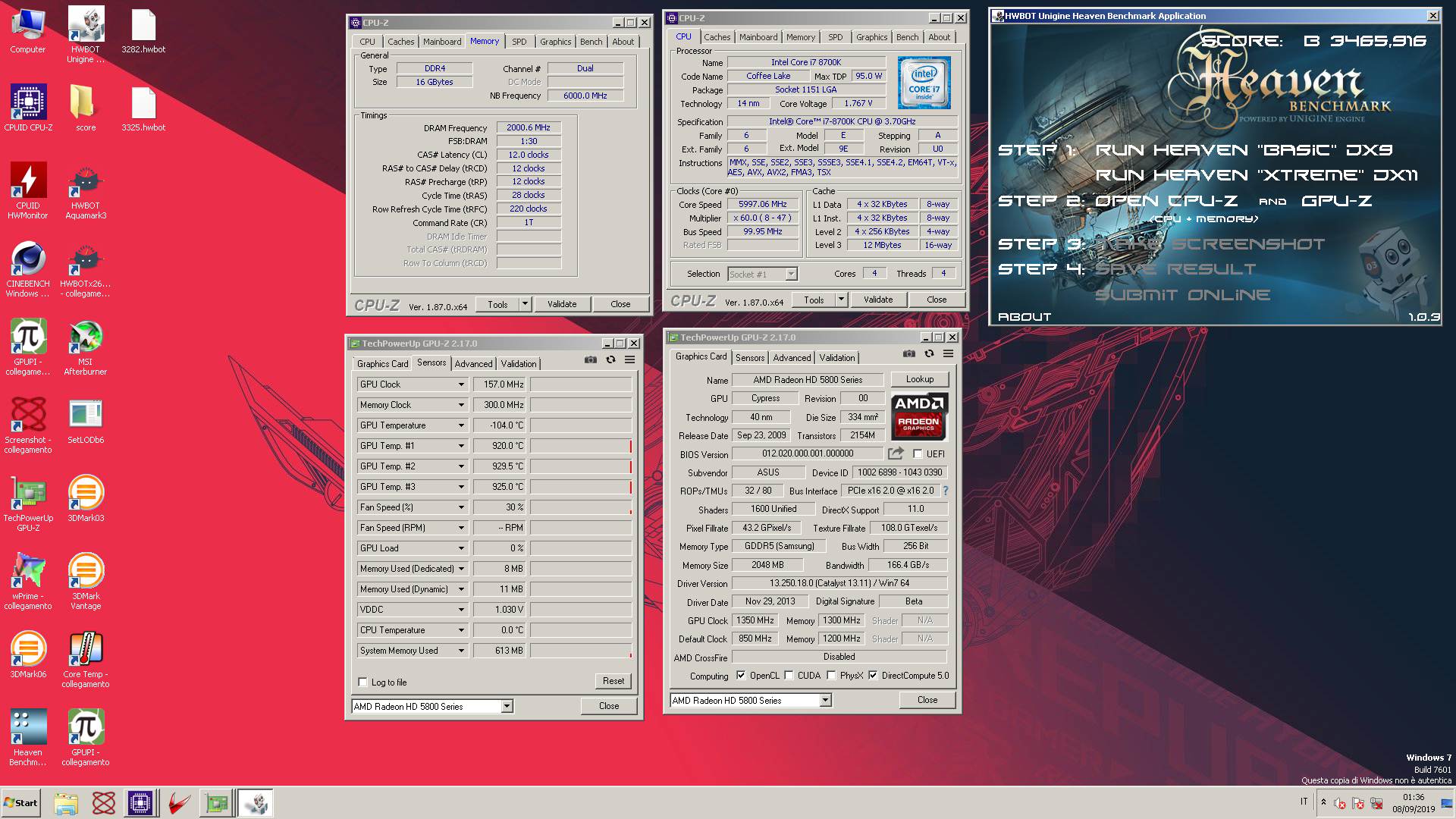Image resolution: width=1456 pixels, height=819 pixels.
Task: Switch to SPD tab in Memory CPU-Z window
Action: coord(519,42)
